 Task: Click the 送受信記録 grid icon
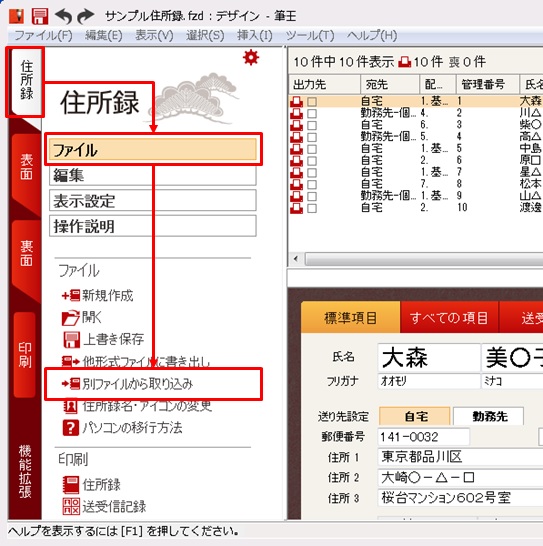71,506
